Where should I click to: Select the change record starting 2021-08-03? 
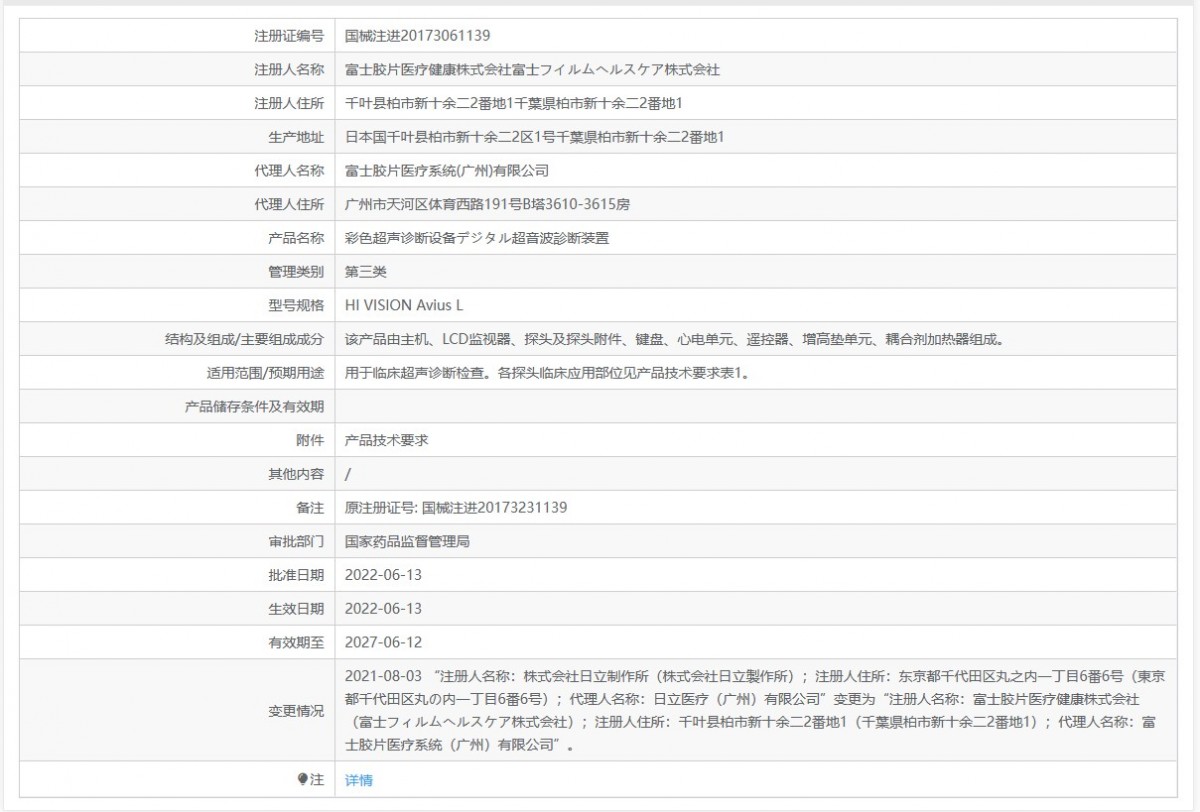[x=755, y=711]
